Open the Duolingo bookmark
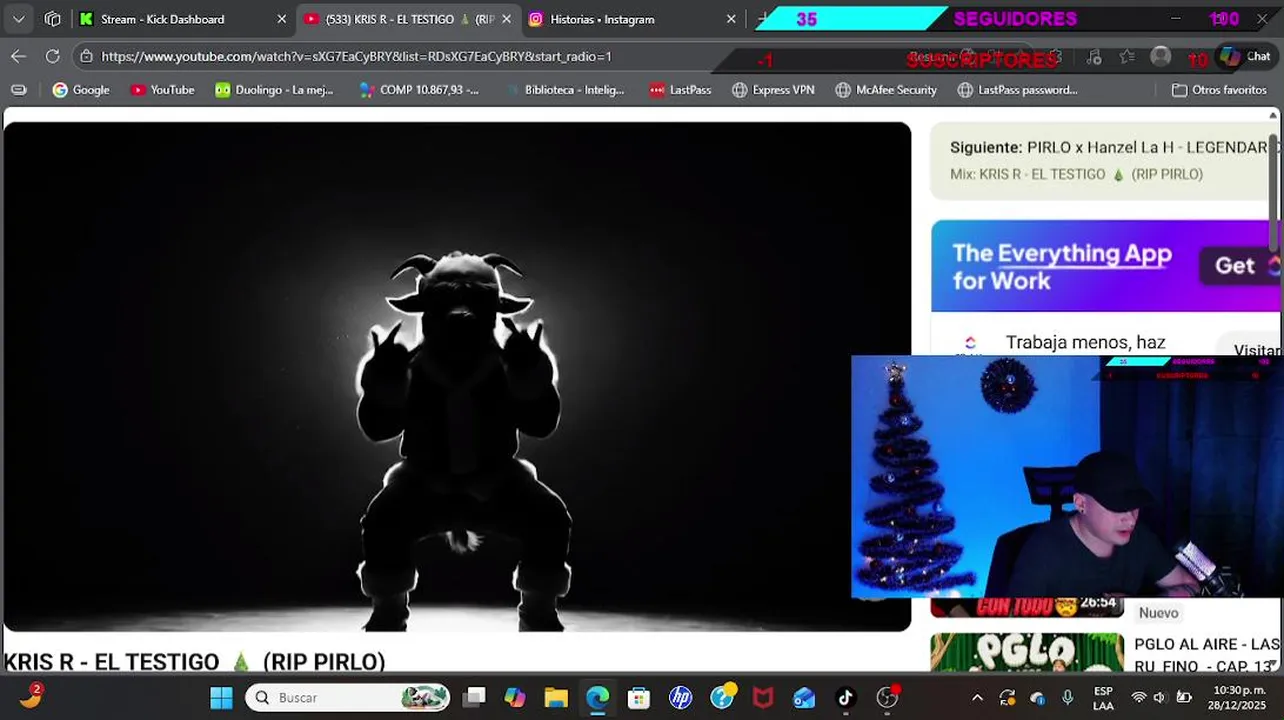Image resolution: width=1284 pixels, height=720 pixels. click(274, 90)
